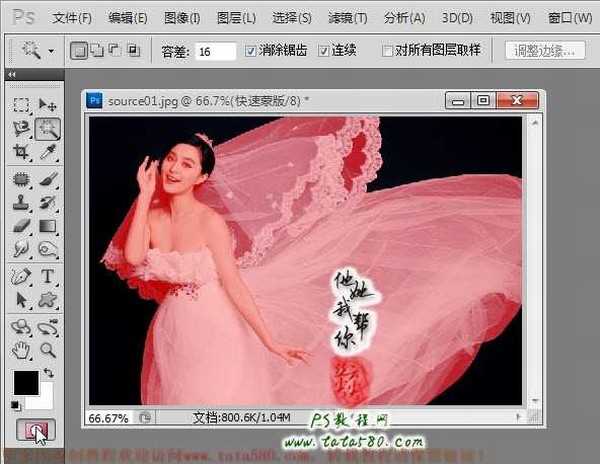Select the Zoom tool in toolbox
This screenshot has height=464, width=600.
coord(47,349)
